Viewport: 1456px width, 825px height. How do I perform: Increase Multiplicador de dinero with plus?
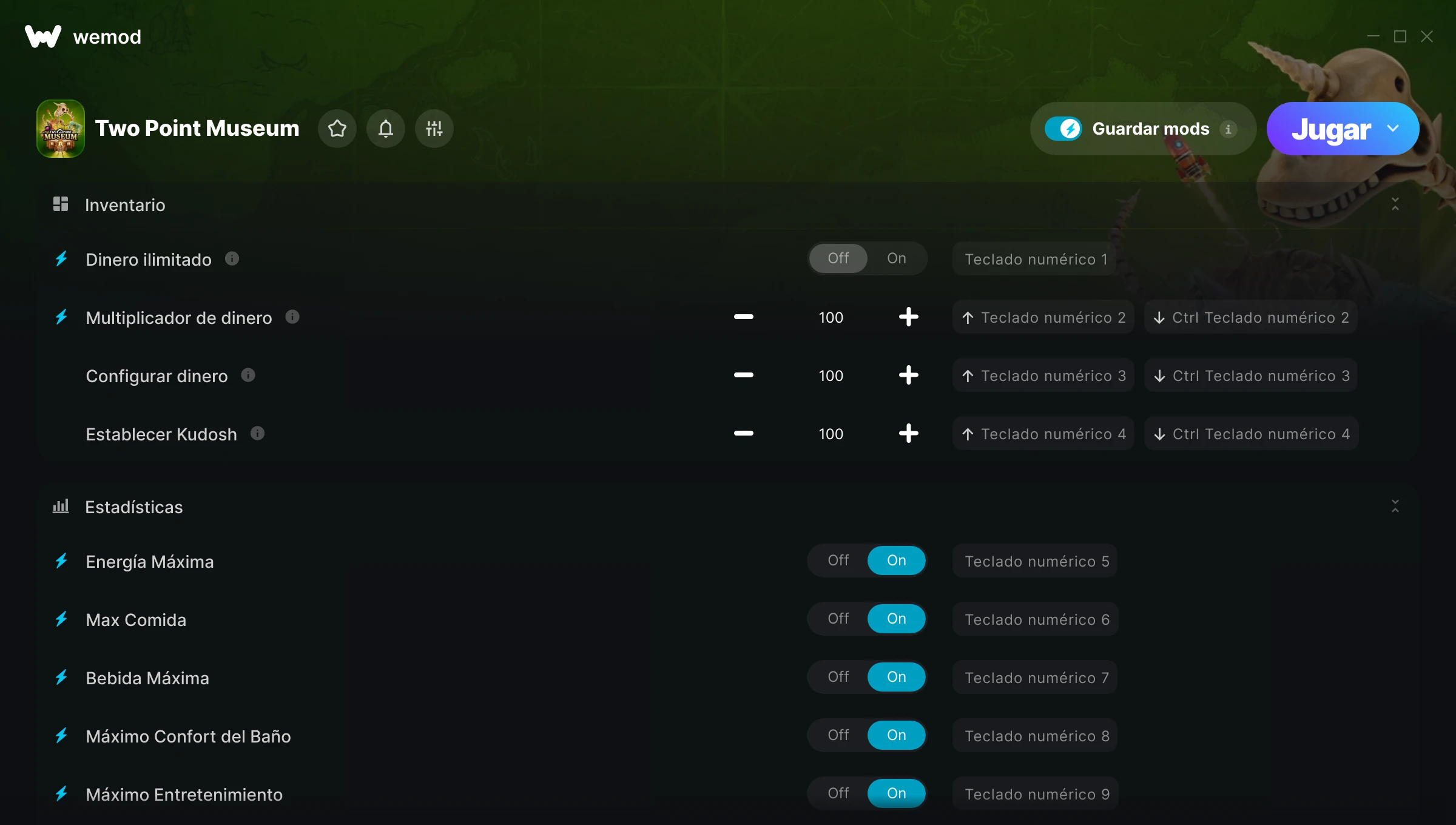pos(908,317)
